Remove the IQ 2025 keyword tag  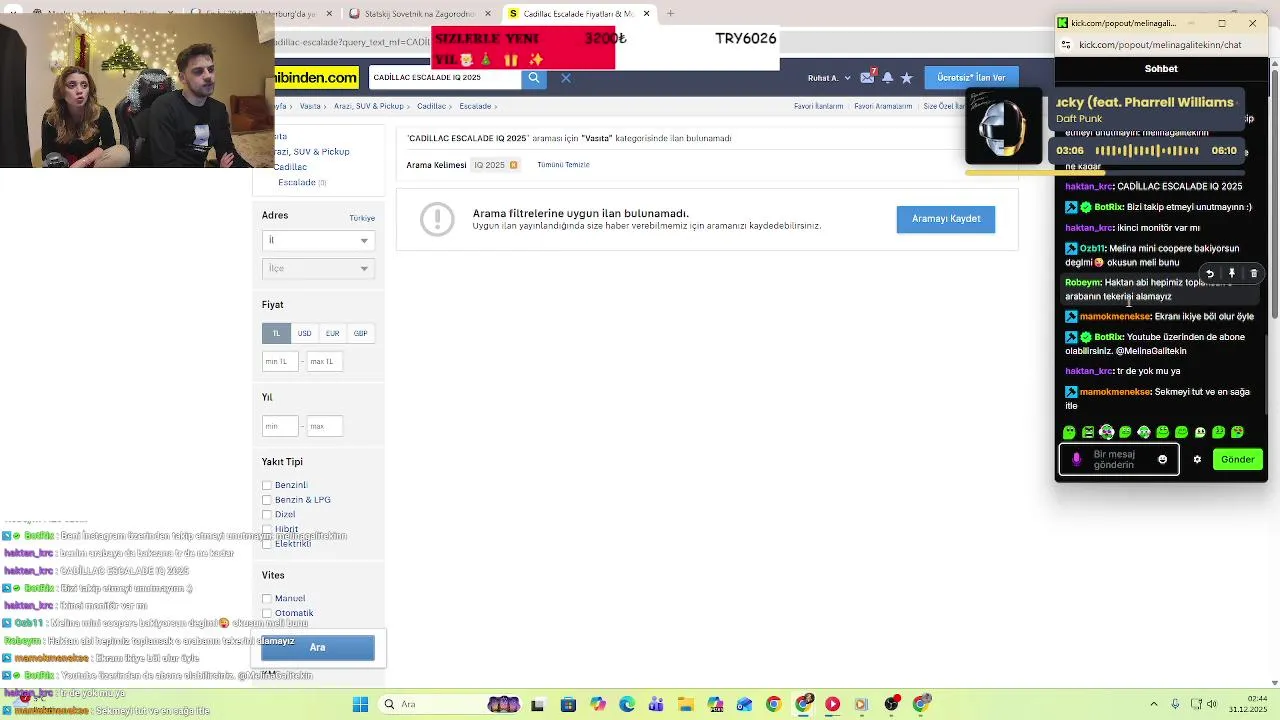pos(513,165)
